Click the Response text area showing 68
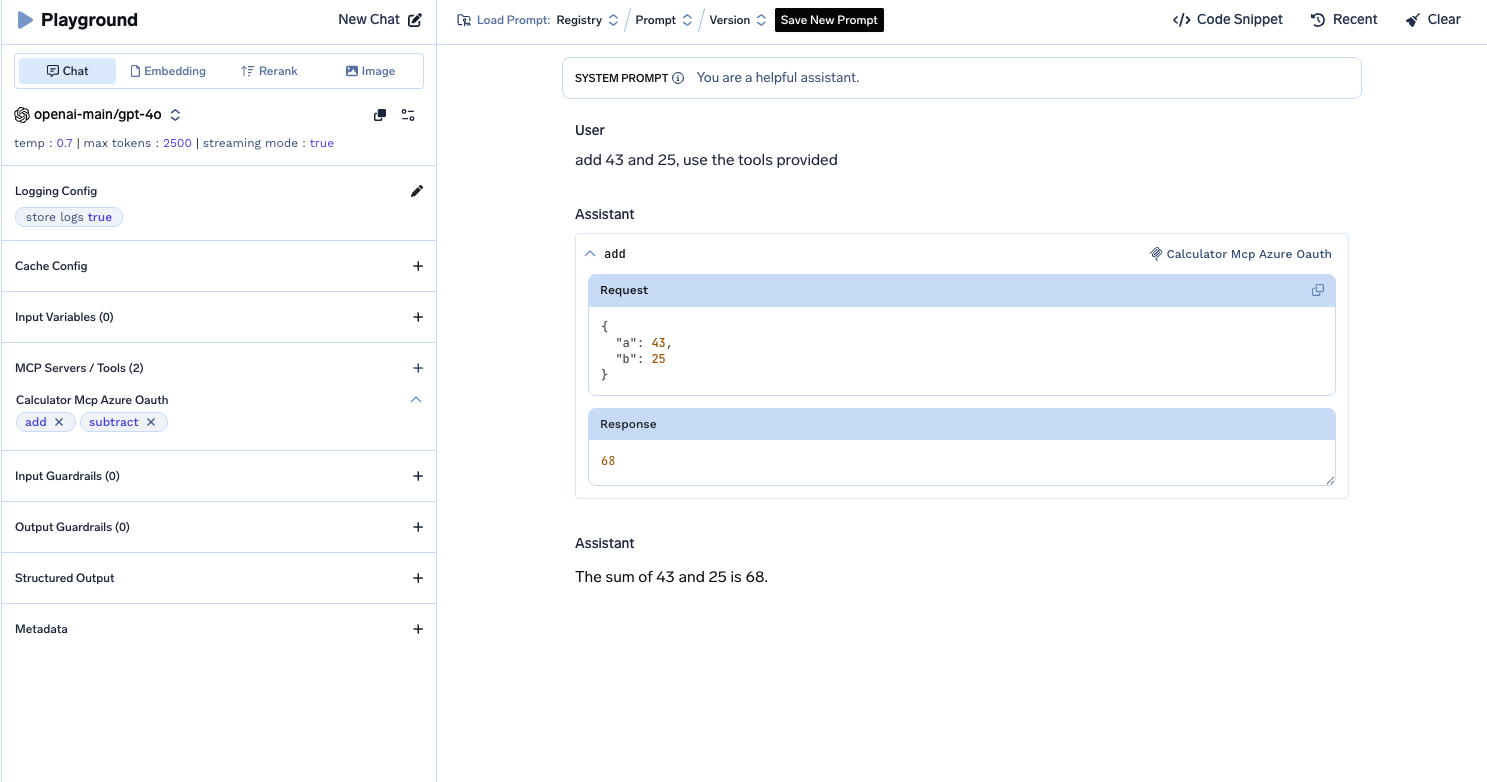This screenshot has height=782, width=1487. [962, 462]
